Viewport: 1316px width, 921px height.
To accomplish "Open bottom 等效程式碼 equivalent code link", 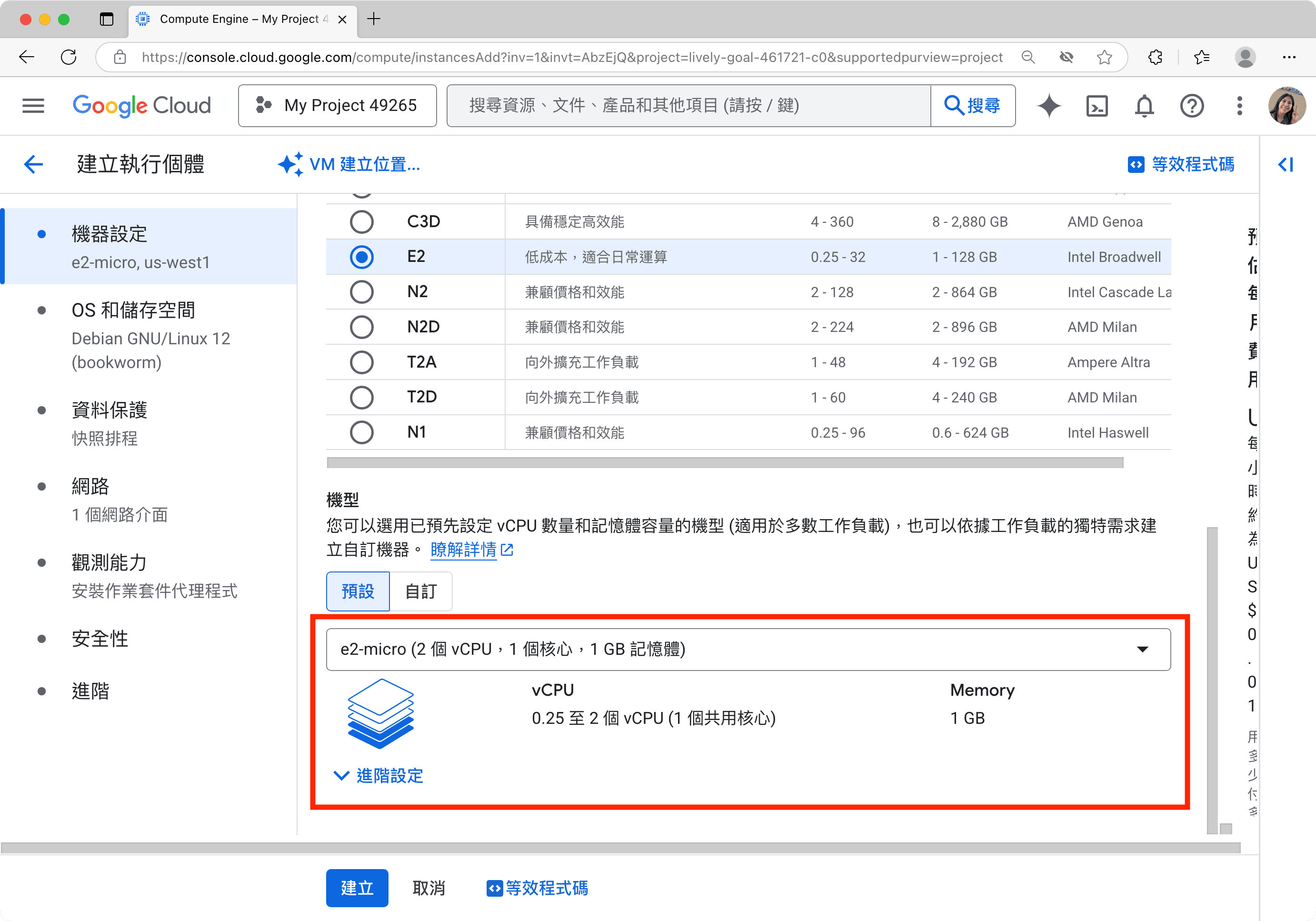I will (537, 888).
